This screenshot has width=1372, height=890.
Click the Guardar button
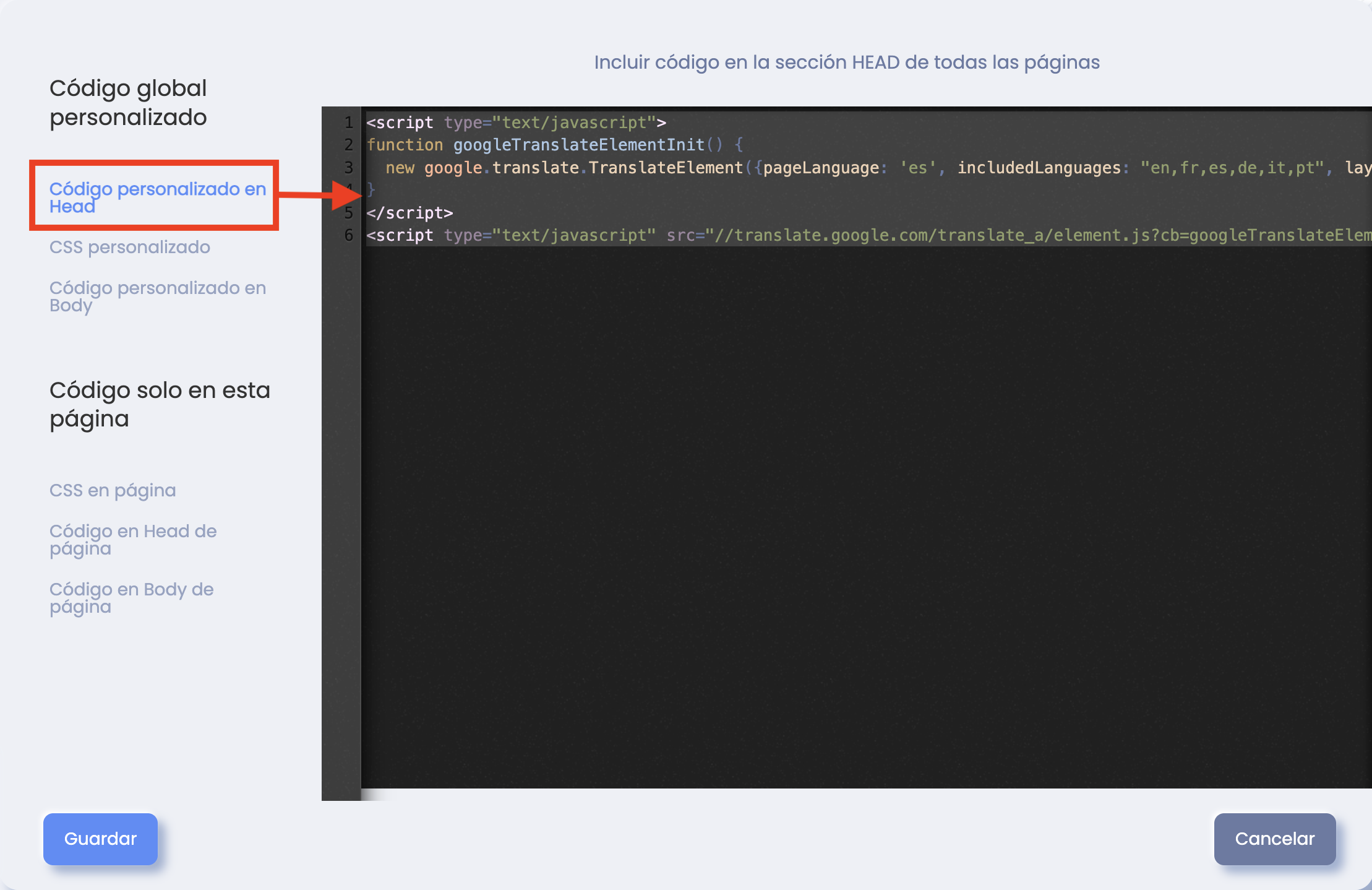click(x=100, y=839)
